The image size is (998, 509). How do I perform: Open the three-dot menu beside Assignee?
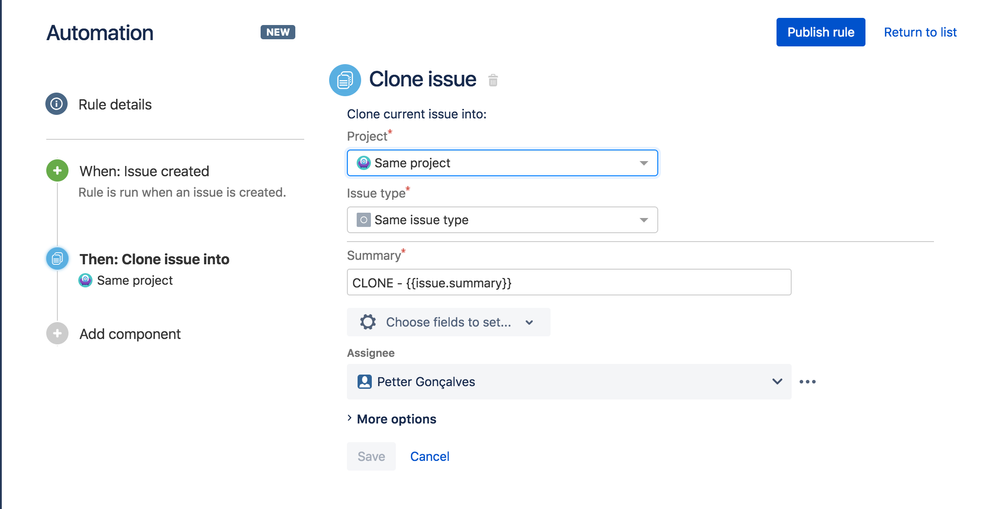(x=808, y=382)
